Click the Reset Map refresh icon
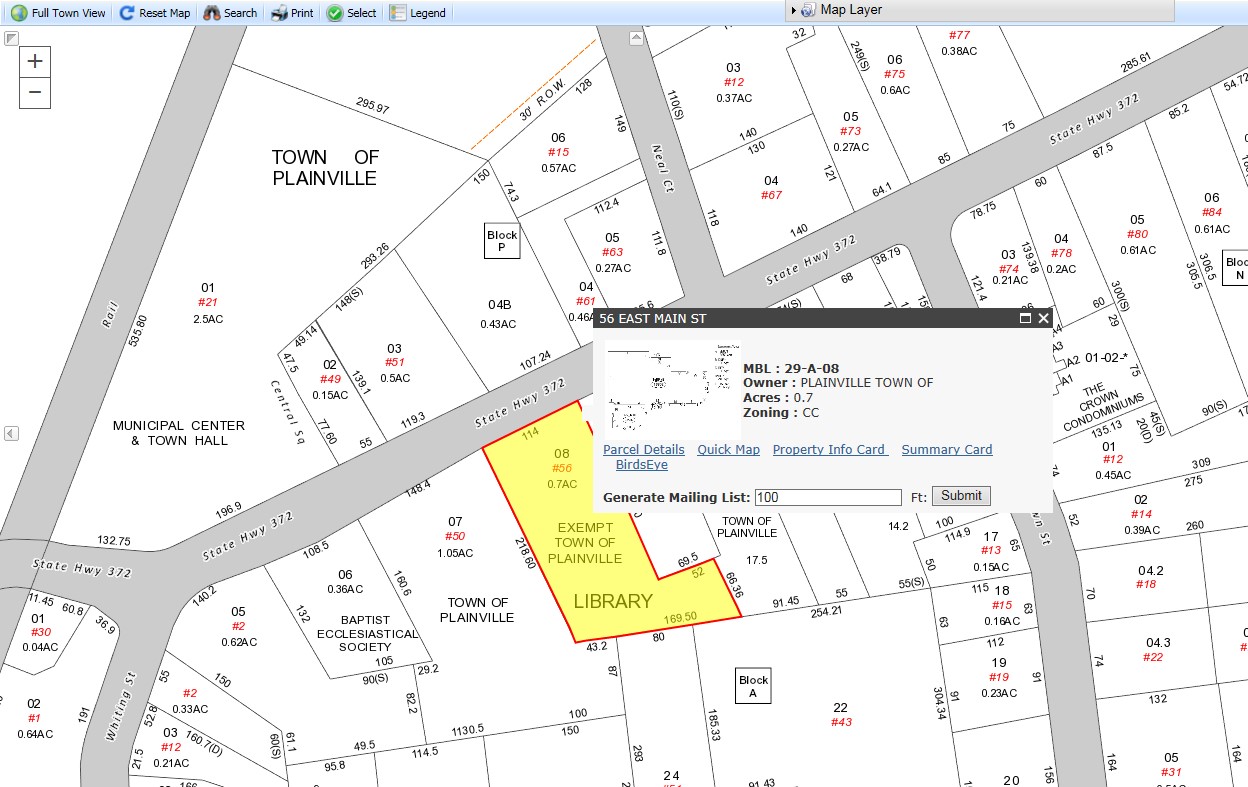The width and height of the screenshot is (1248, 787). [x=127, y=13]
